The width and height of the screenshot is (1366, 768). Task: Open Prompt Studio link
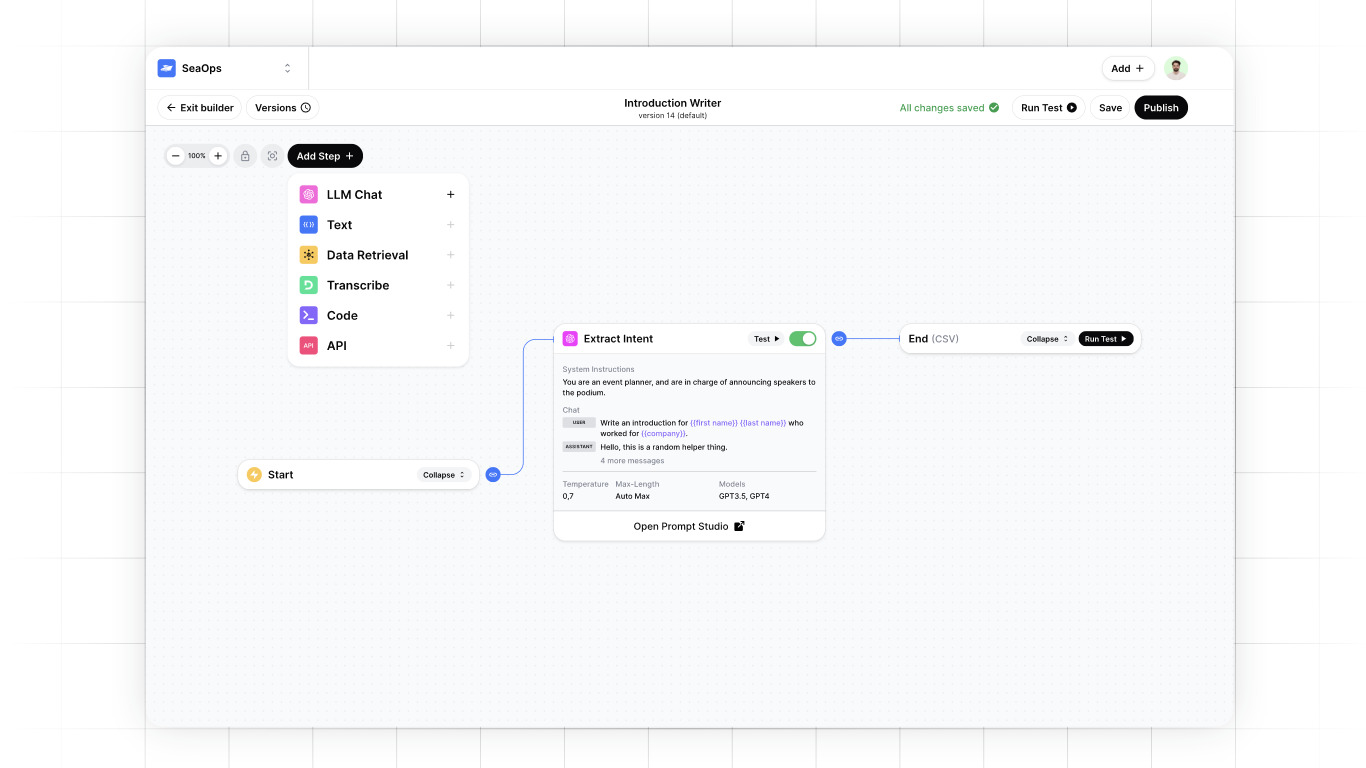(x=689, y=526)
